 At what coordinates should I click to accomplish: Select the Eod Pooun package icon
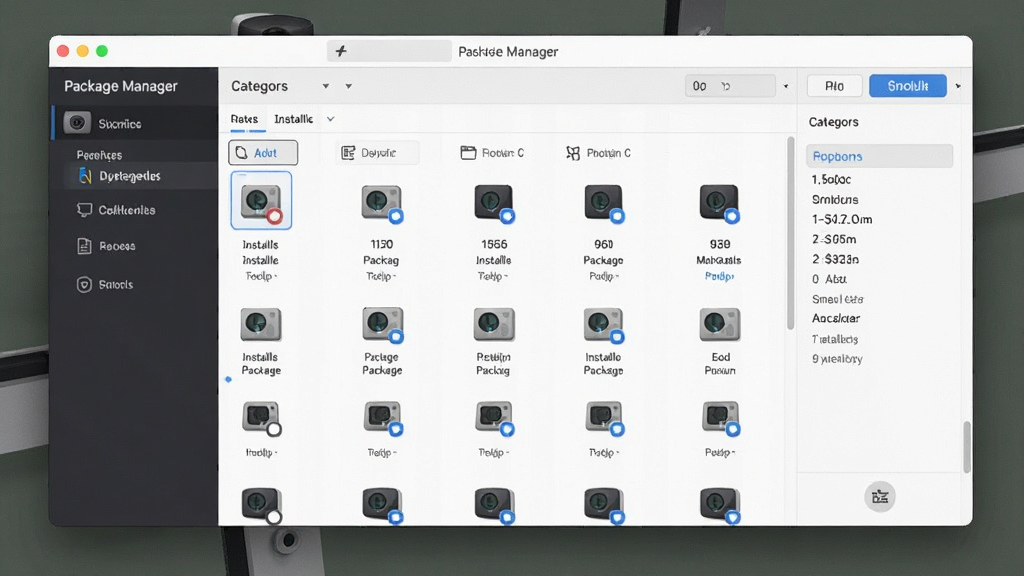(720, 325)
